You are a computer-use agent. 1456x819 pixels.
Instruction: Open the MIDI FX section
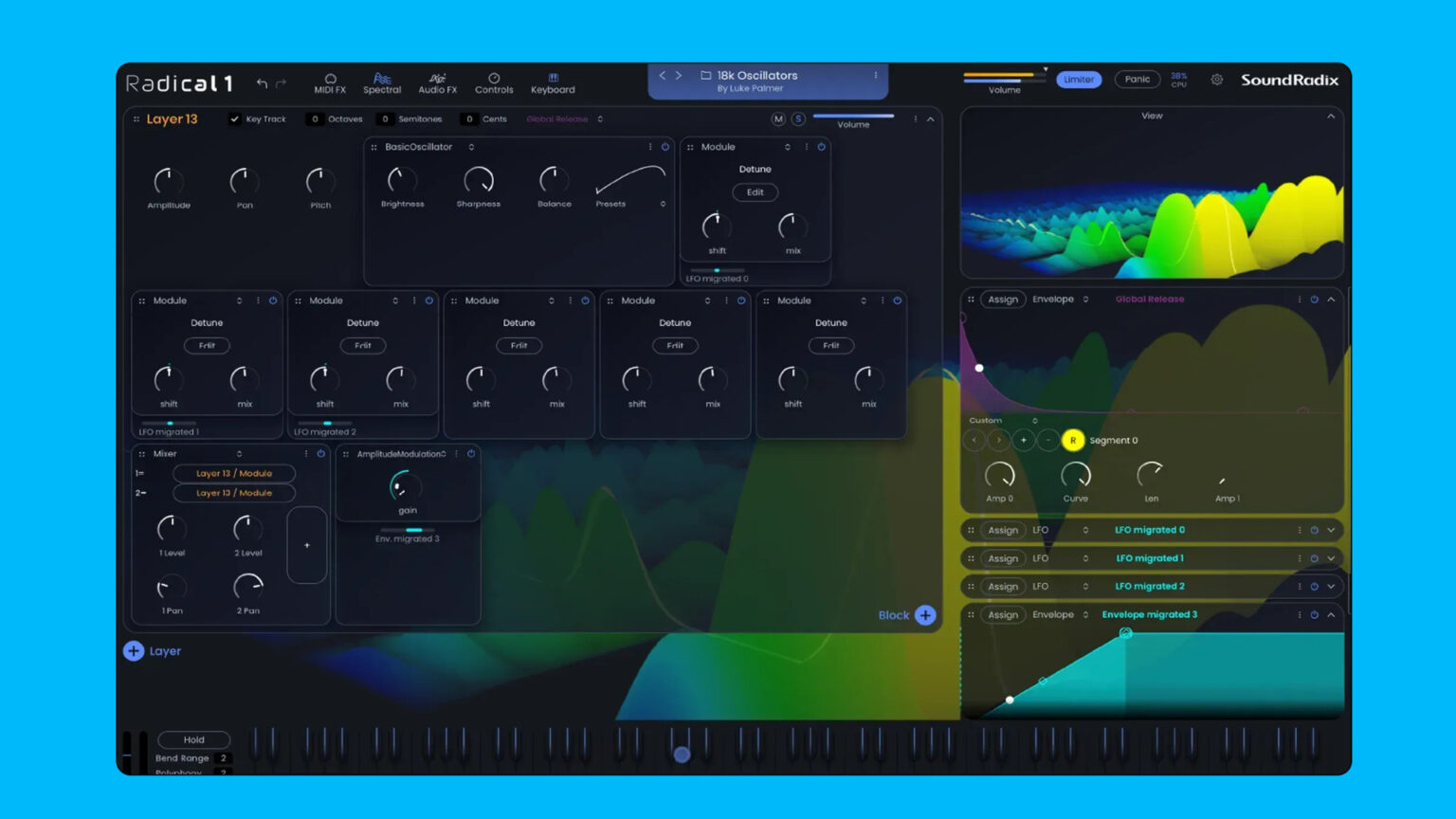pyautogui.click(x=330, y=82)
